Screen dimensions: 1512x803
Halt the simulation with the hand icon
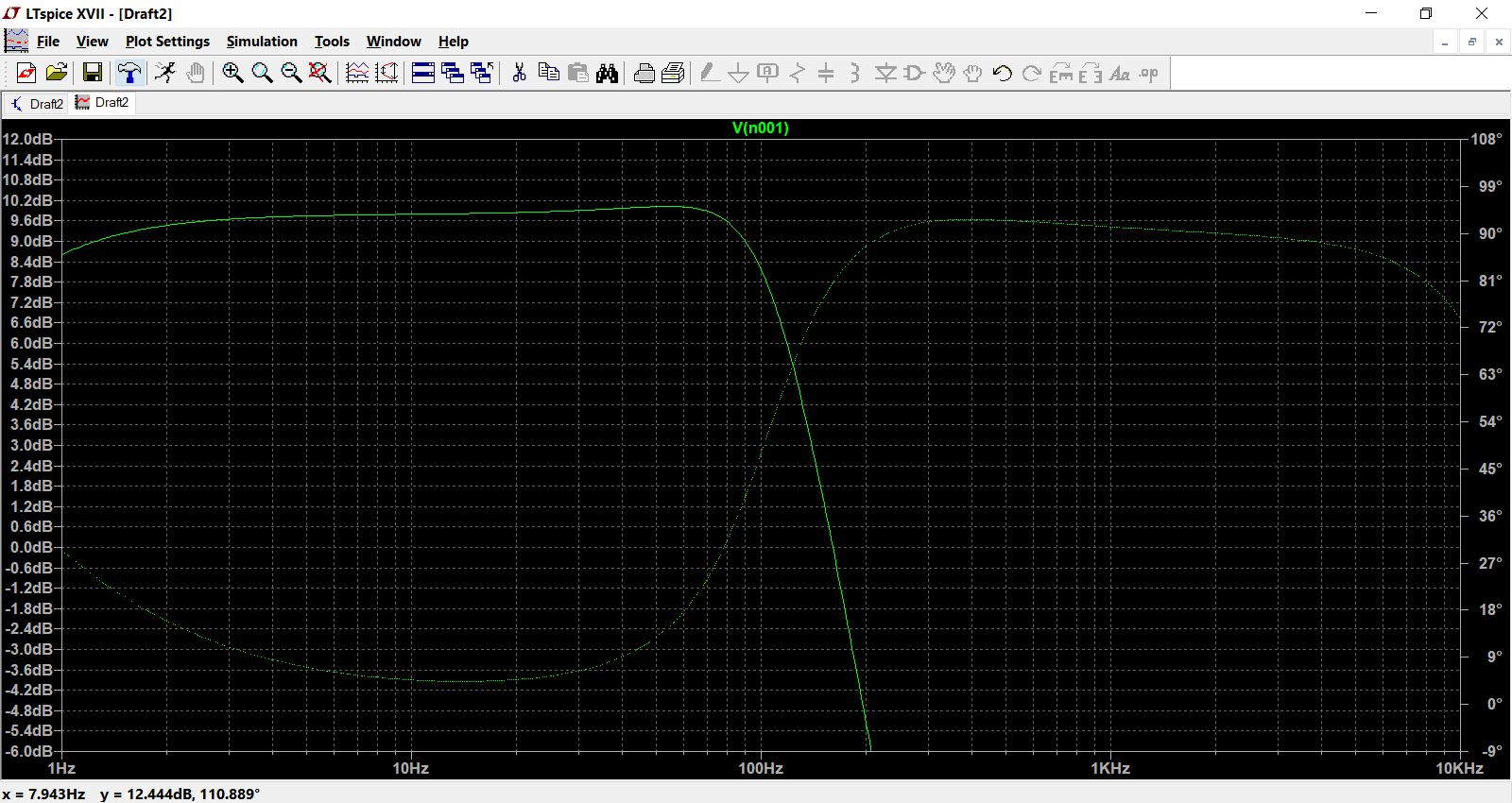pos(196,73)
